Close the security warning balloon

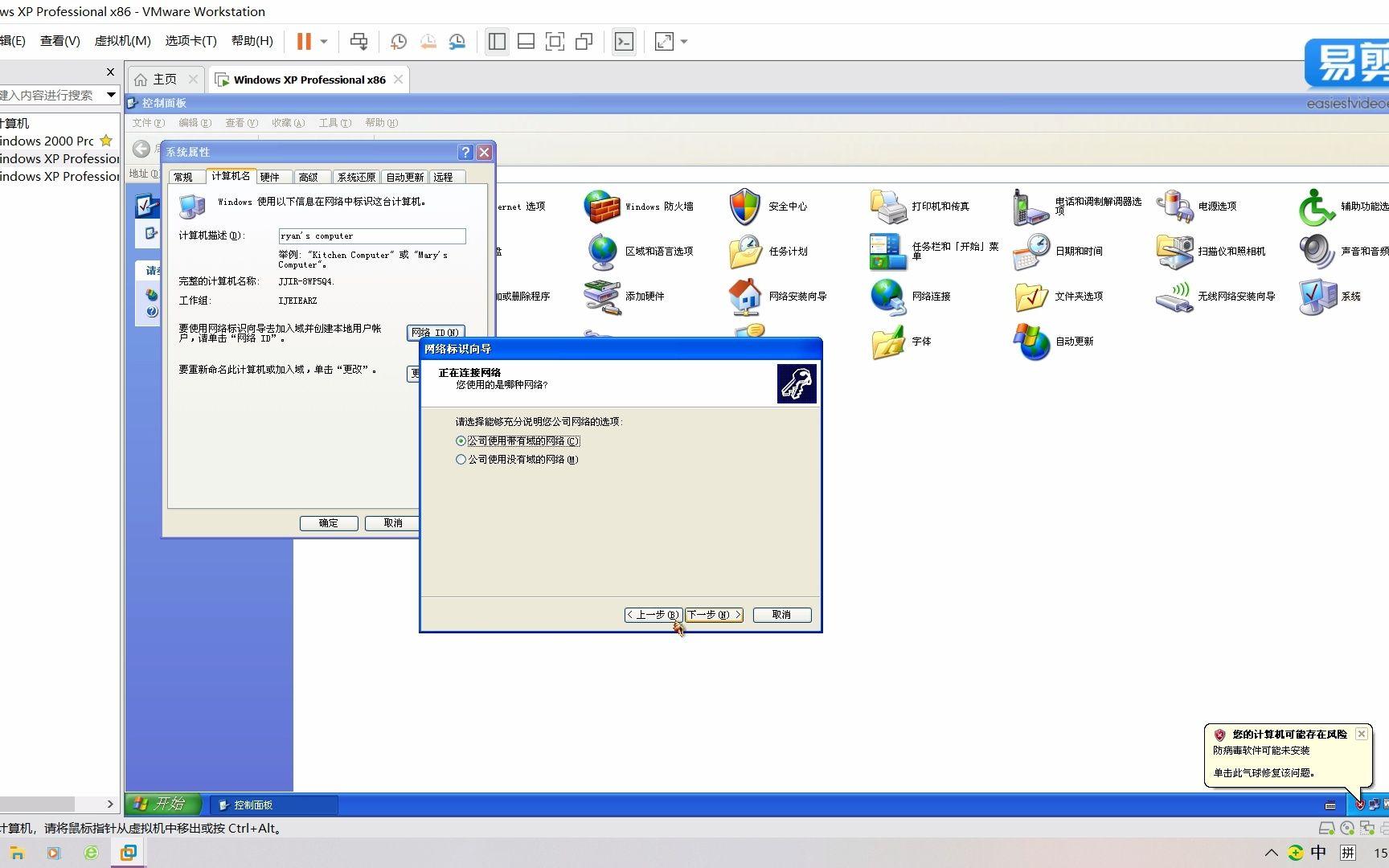pyautogui.click(x=1361, y=734)
